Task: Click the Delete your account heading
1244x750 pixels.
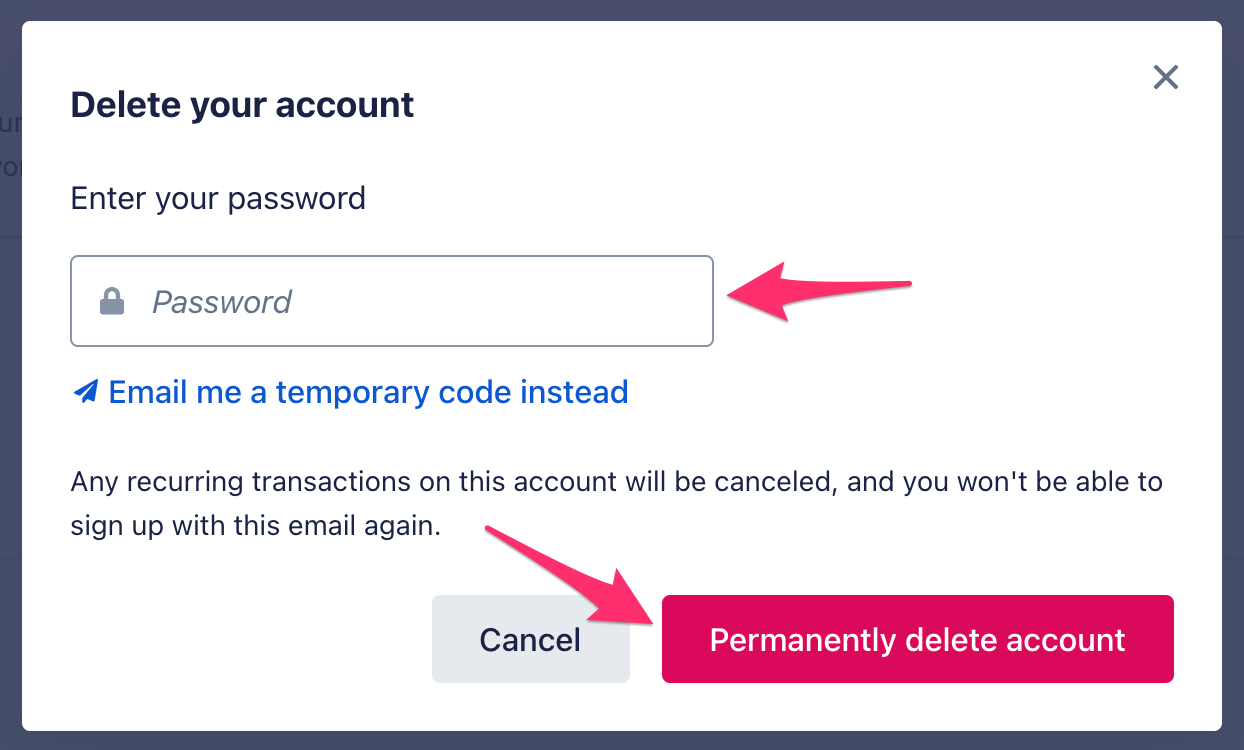Action: coord(242,105)
